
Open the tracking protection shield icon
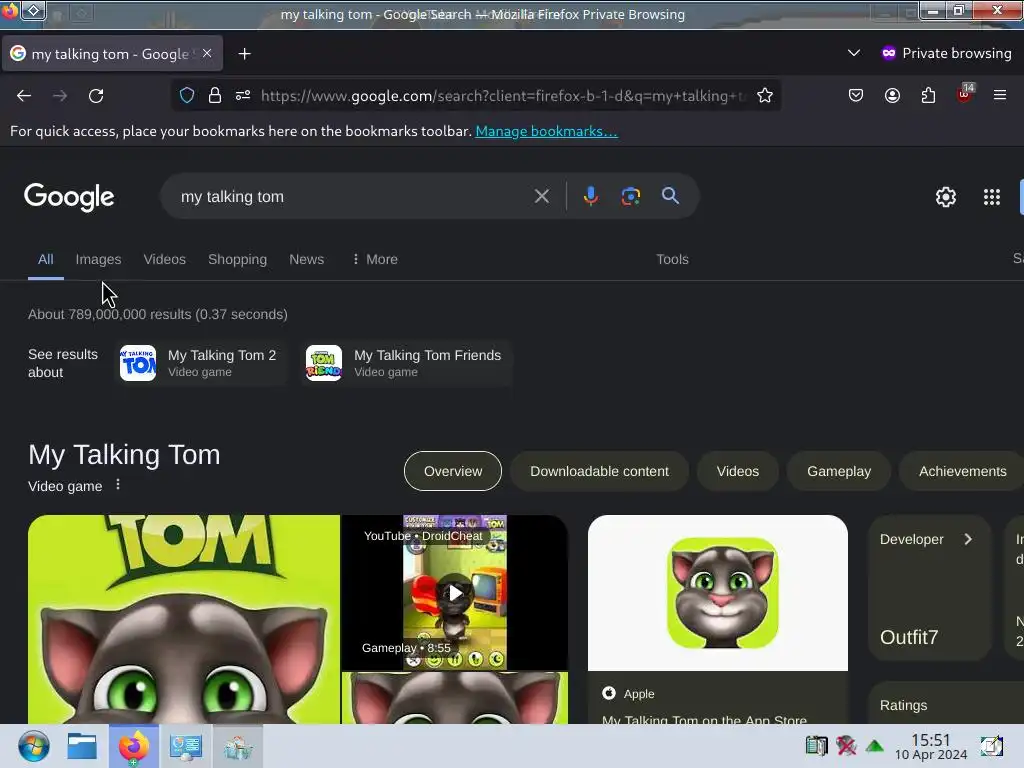[187, 96]
